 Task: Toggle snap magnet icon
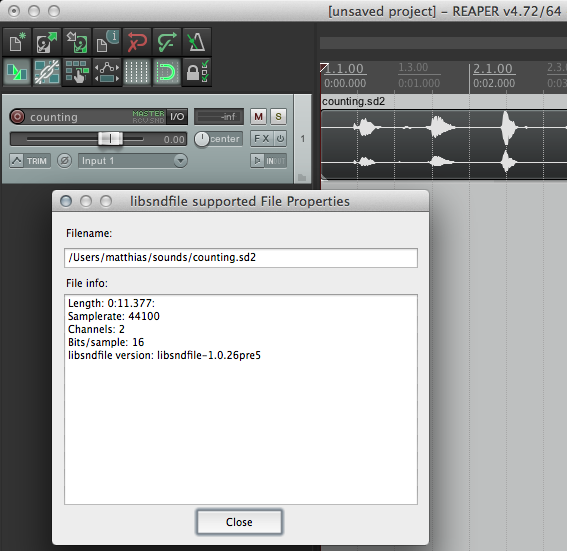coord(167,72)
